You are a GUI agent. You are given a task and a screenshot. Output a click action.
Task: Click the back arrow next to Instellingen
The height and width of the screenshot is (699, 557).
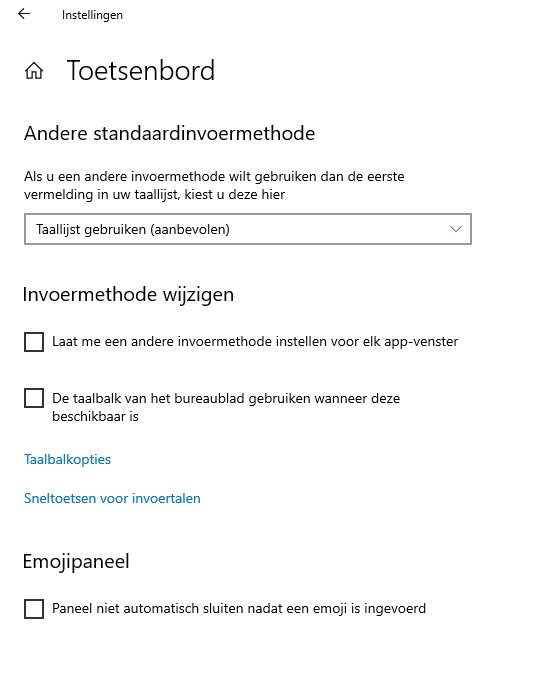click(x=24, y=14)
